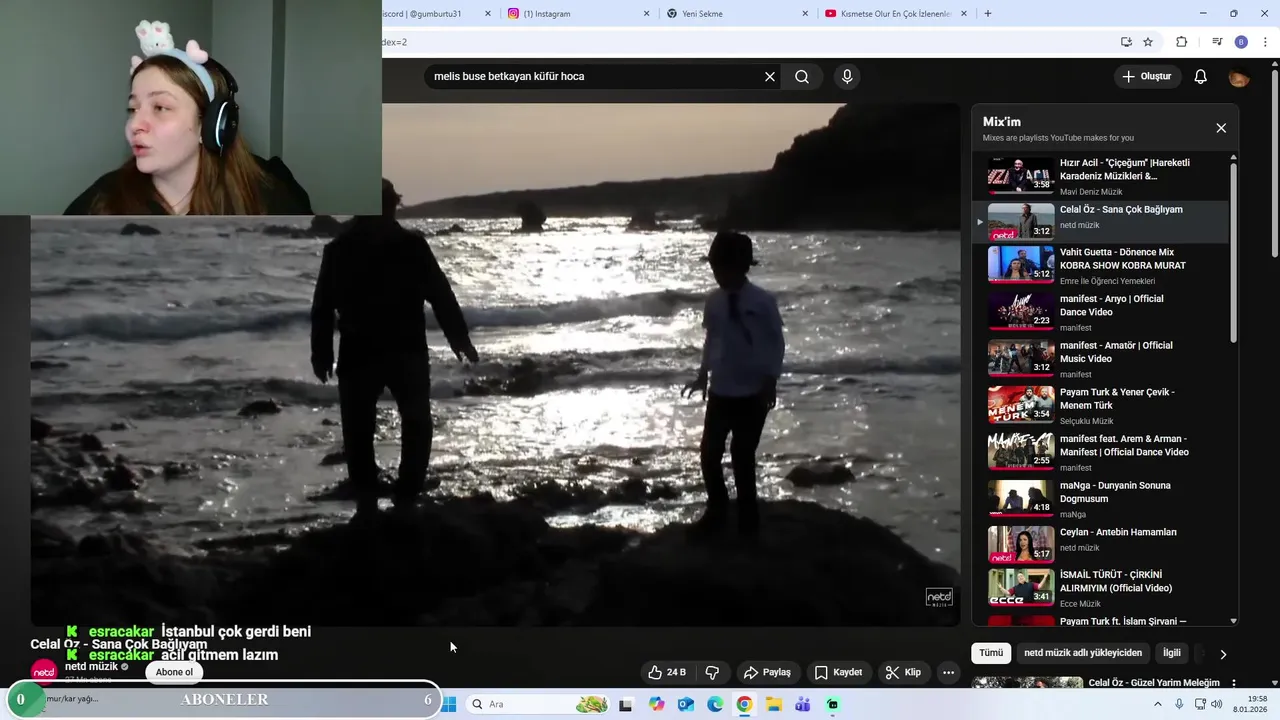
Task: Select the netd müzik adlı yükleyiciden chip
Action: point(1083,653)
